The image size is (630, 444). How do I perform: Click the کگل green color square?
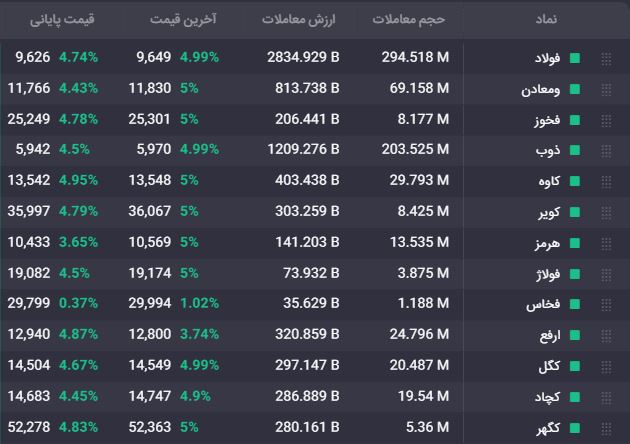pyautogui.click(x=575, y=366)
